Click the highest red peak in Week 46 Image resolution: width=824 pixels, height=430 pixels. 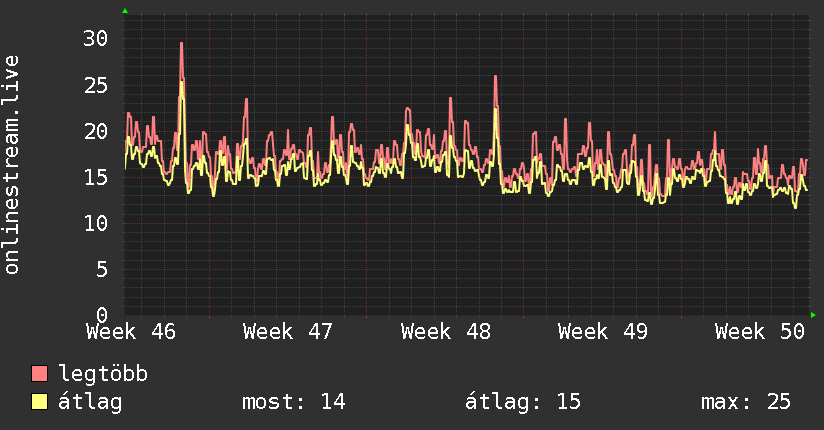(182, 44)
